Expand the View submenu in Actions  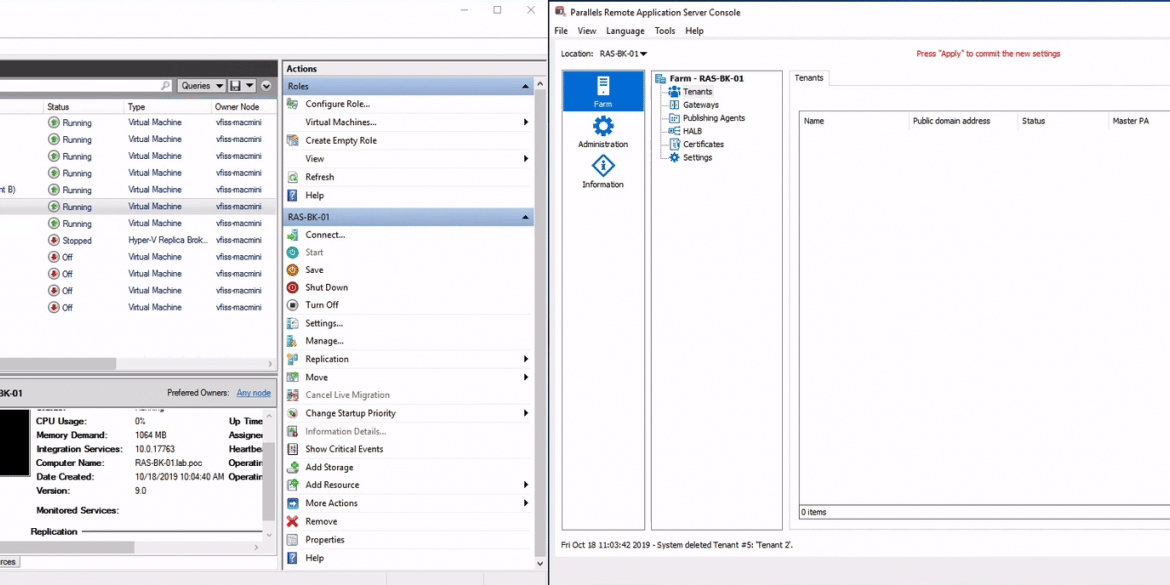(525, 158)
